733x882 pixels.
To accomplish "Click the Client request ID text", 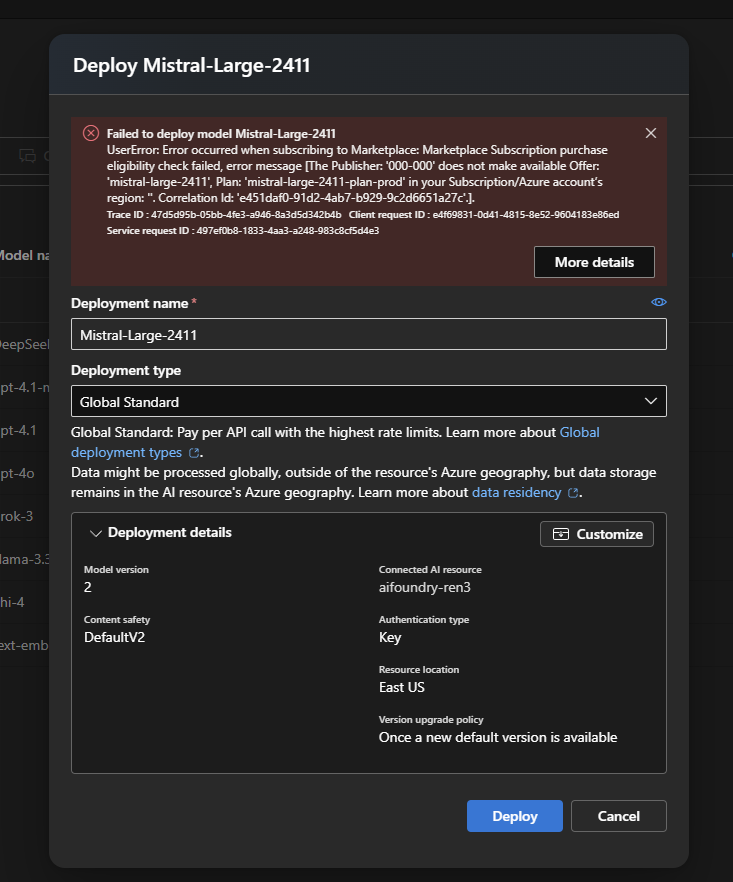I will click(484, 215).
